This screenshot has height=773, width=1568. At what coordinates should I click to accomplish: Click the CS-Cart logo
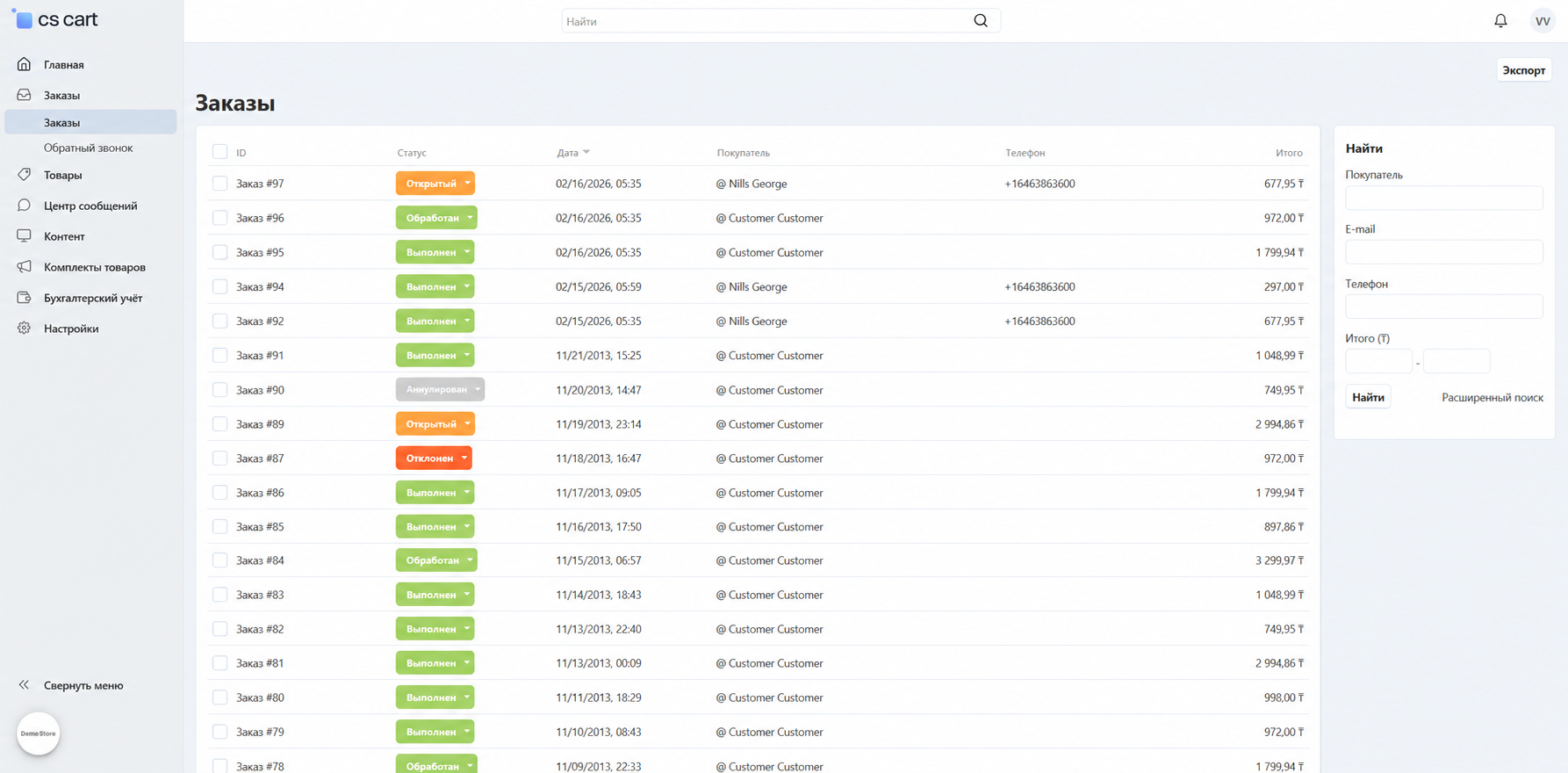tap(54, 19)
